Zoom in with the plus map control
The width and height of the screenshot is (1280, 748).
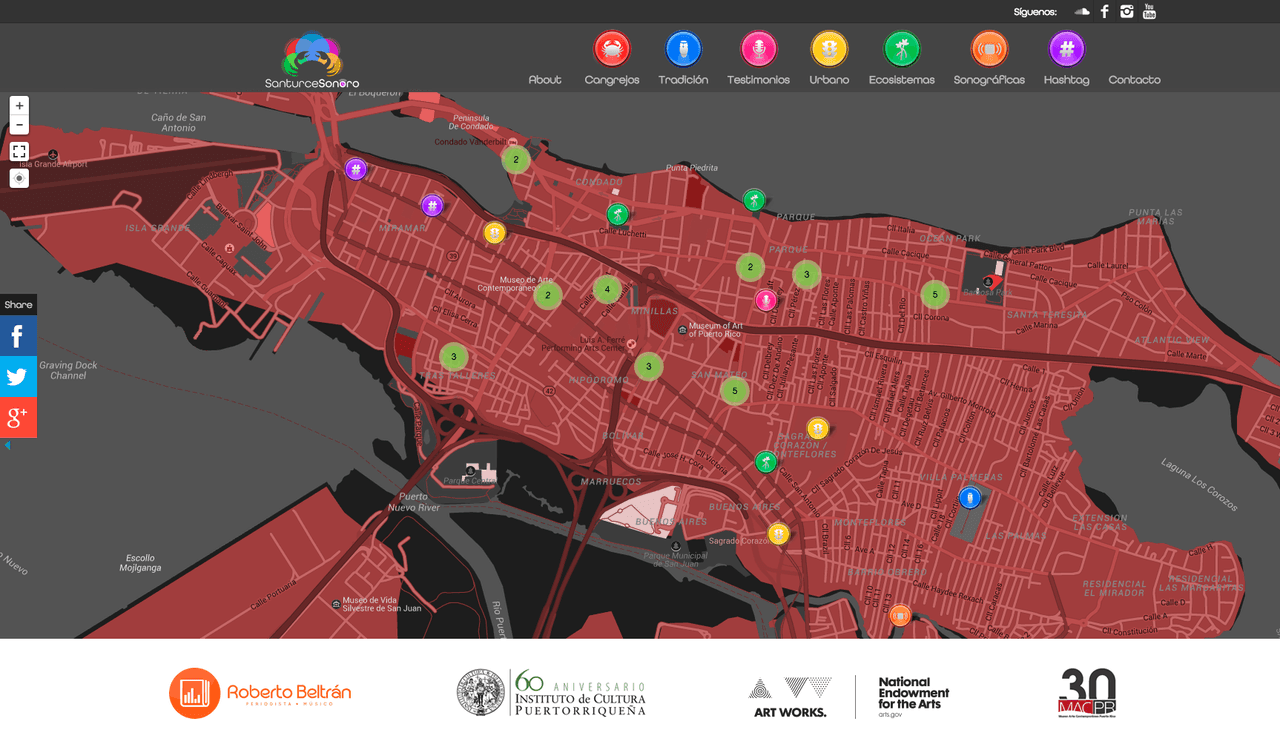click(18, 104)
